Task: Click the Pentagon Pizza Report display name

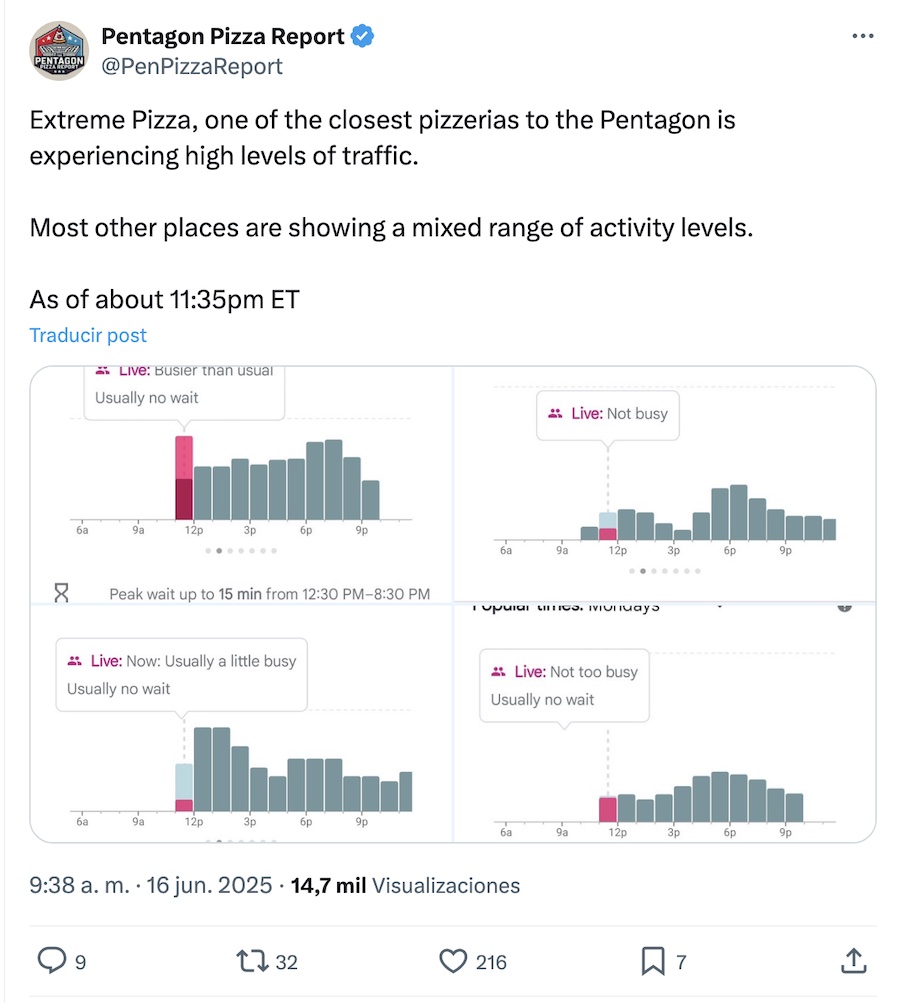Action: pyautogui.click(x=222, y=37)
